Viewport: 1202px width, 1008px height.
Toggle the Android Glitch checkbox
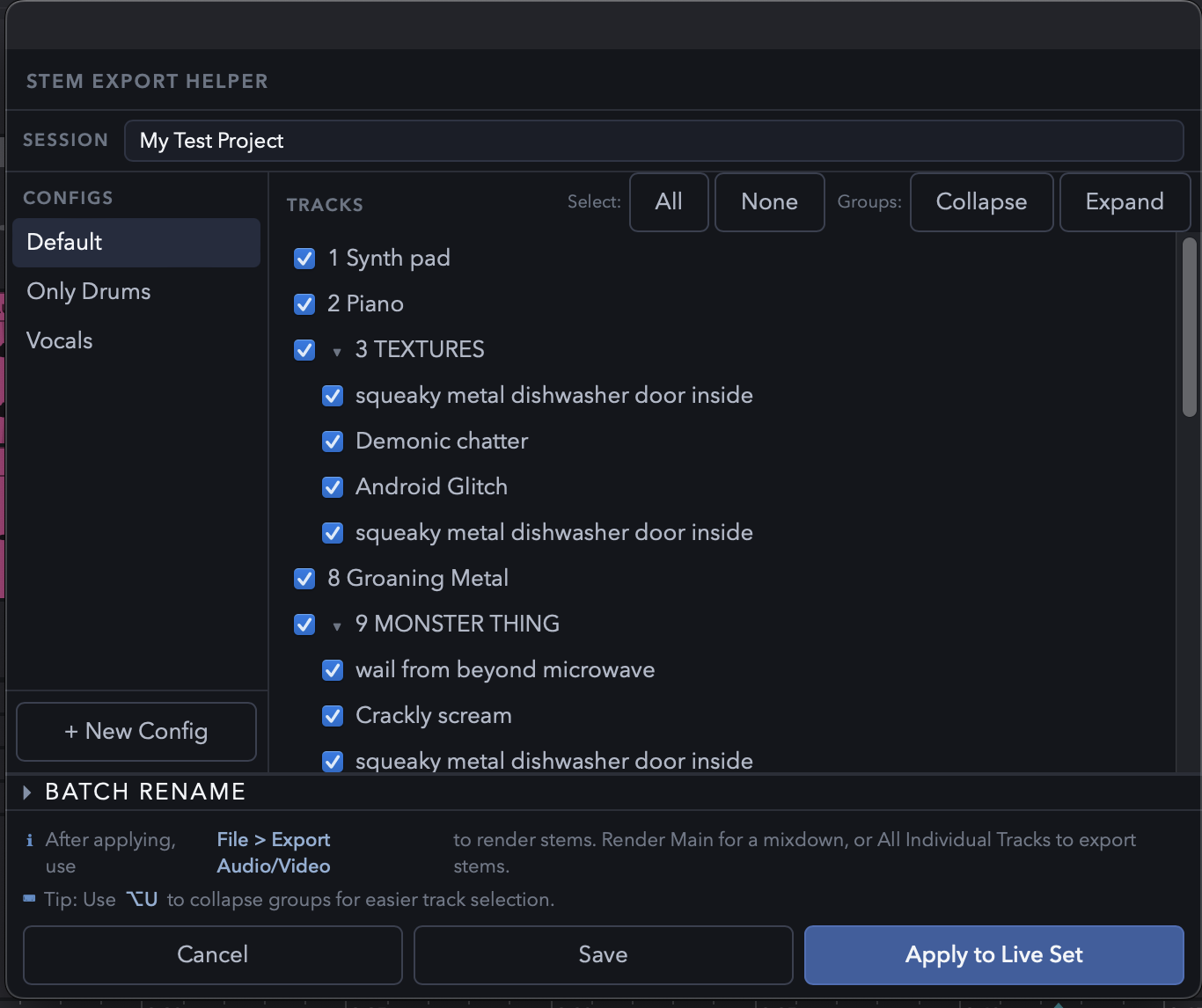333,487
